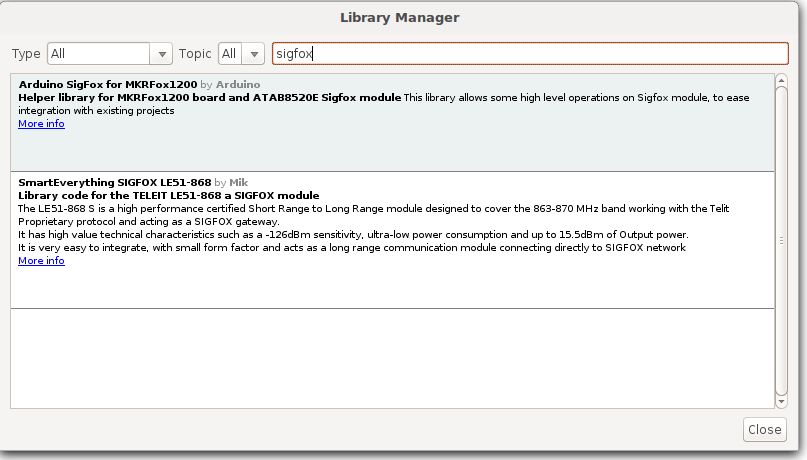Select 'Arduino SigFox for MKRFox1200' library title

108,84
